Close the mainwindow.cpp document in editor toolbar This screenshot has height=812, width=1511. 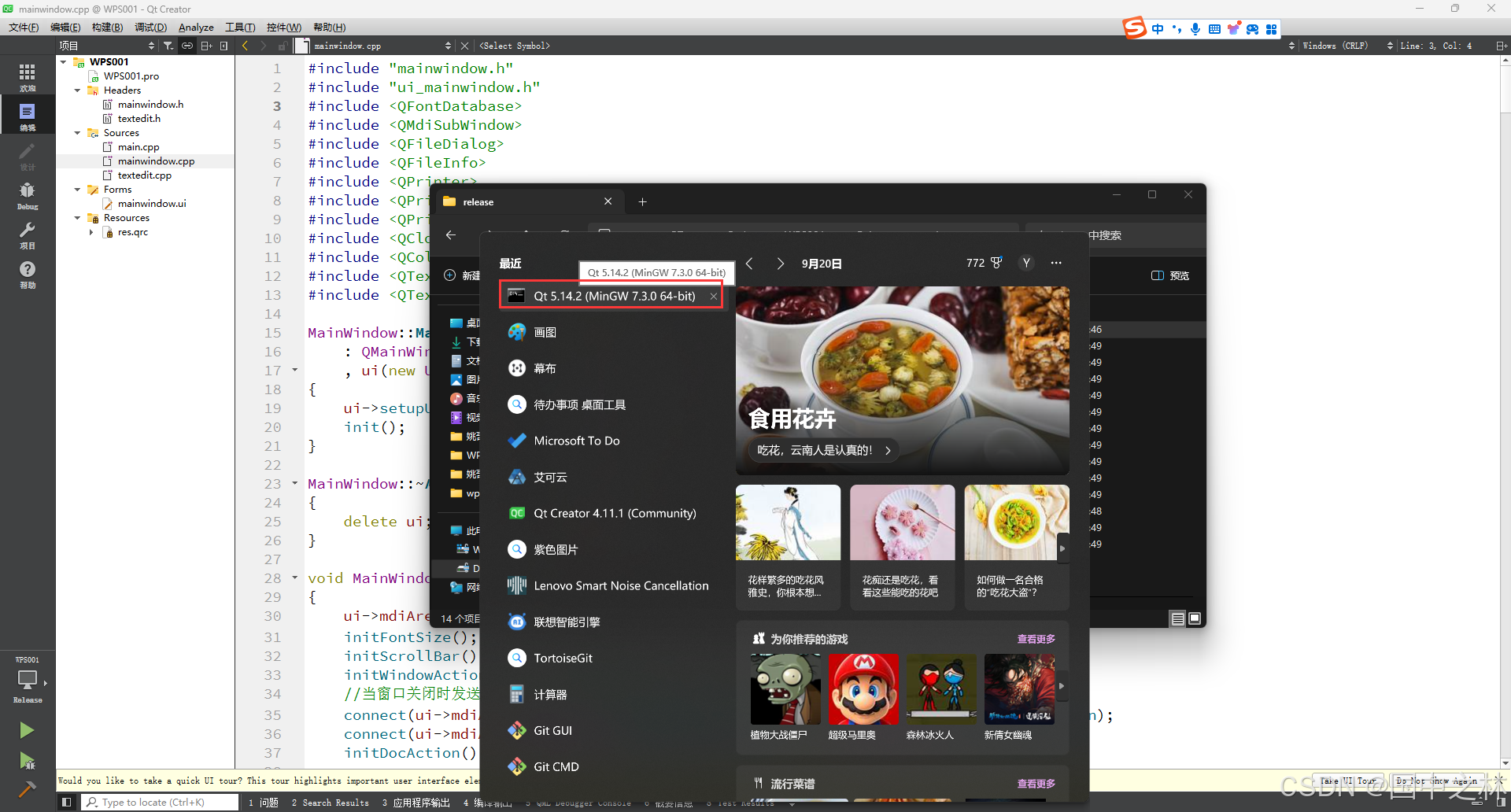point(464,46)
